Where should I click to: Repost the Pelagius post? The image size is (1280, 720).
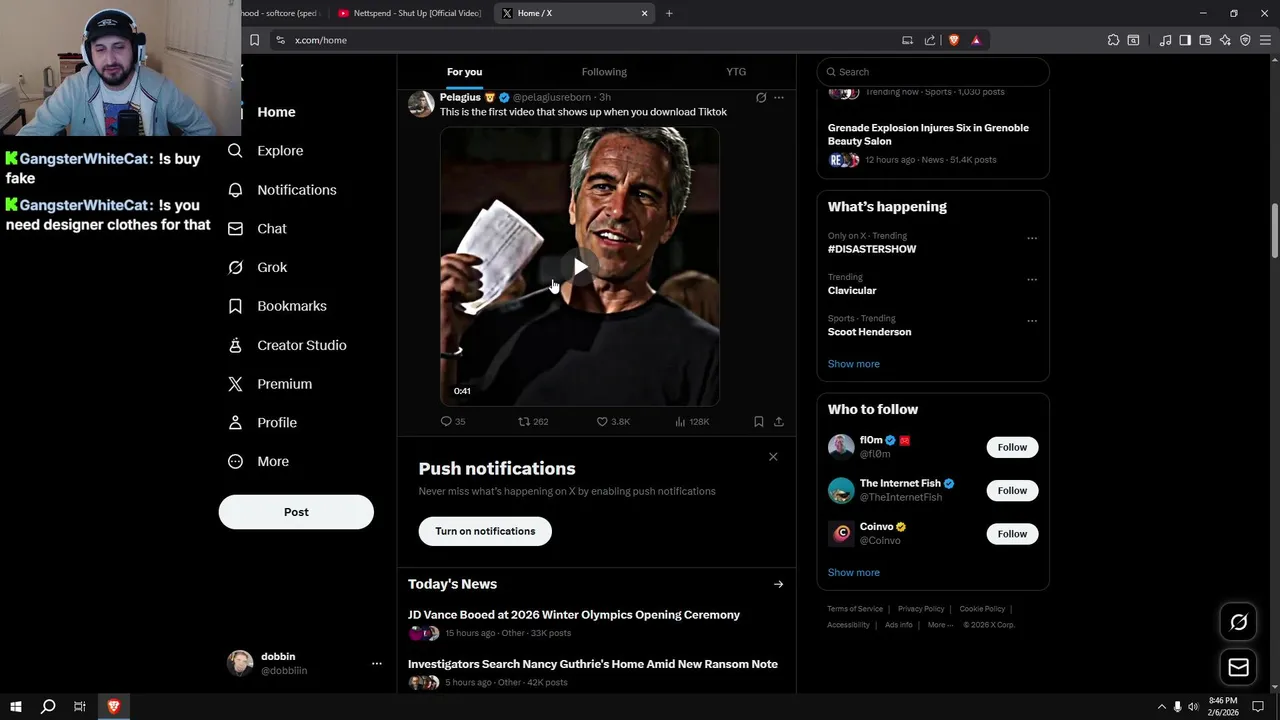coord(533,422)
